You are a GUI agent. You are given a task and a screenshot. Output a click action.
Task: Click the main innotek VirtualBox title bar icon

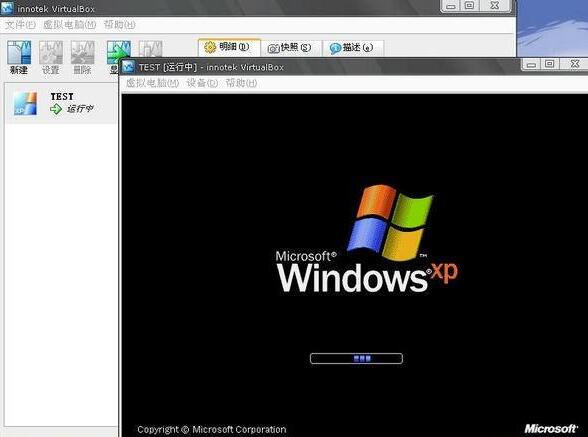point(7,8)
